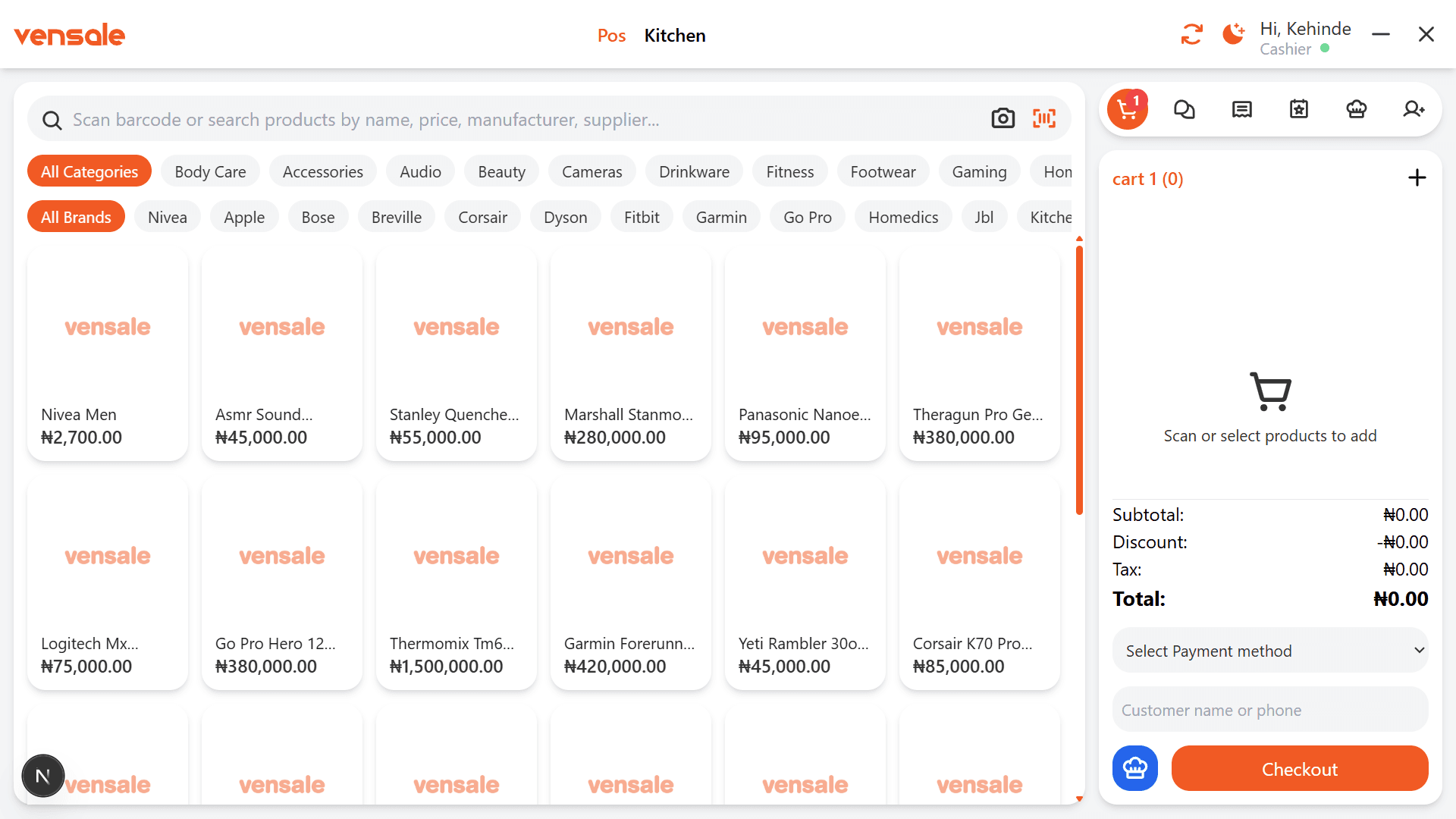Filter by Breville brand
This screenshot has width=1456, height=819.
pos(397,217)
